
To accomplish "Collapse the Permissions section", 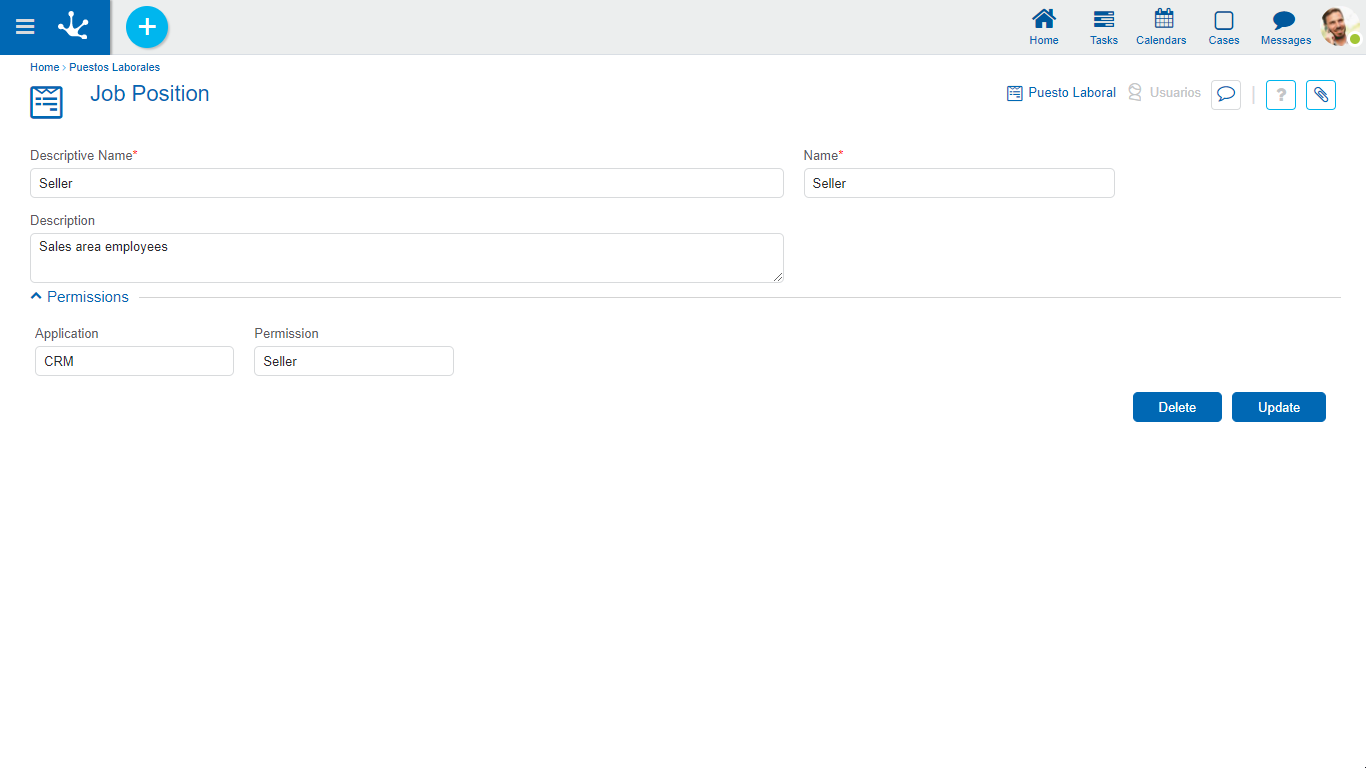I will click(x=80, y=297).
